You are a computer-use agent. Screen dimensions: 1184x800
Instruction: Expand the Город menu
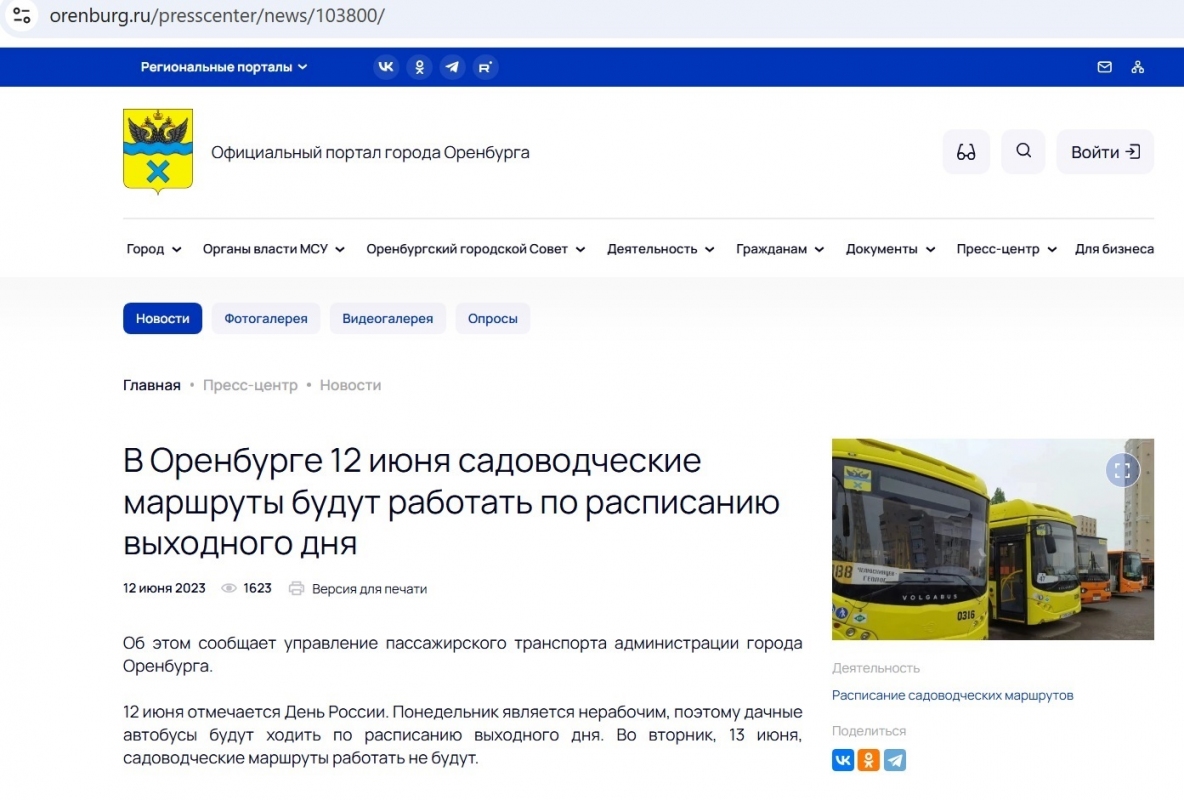click(x=154, y=249)
